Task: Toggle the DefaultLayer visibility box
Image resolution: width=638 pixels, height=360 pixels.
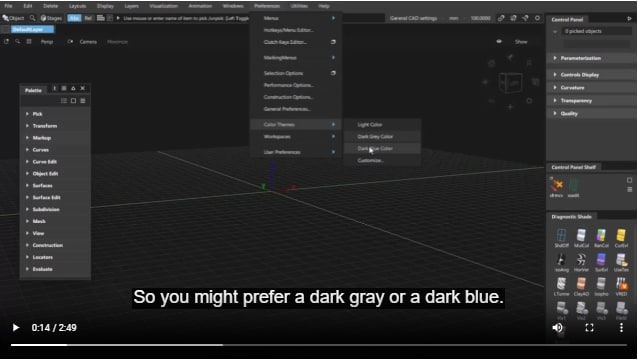Action: tap(5, 29)
